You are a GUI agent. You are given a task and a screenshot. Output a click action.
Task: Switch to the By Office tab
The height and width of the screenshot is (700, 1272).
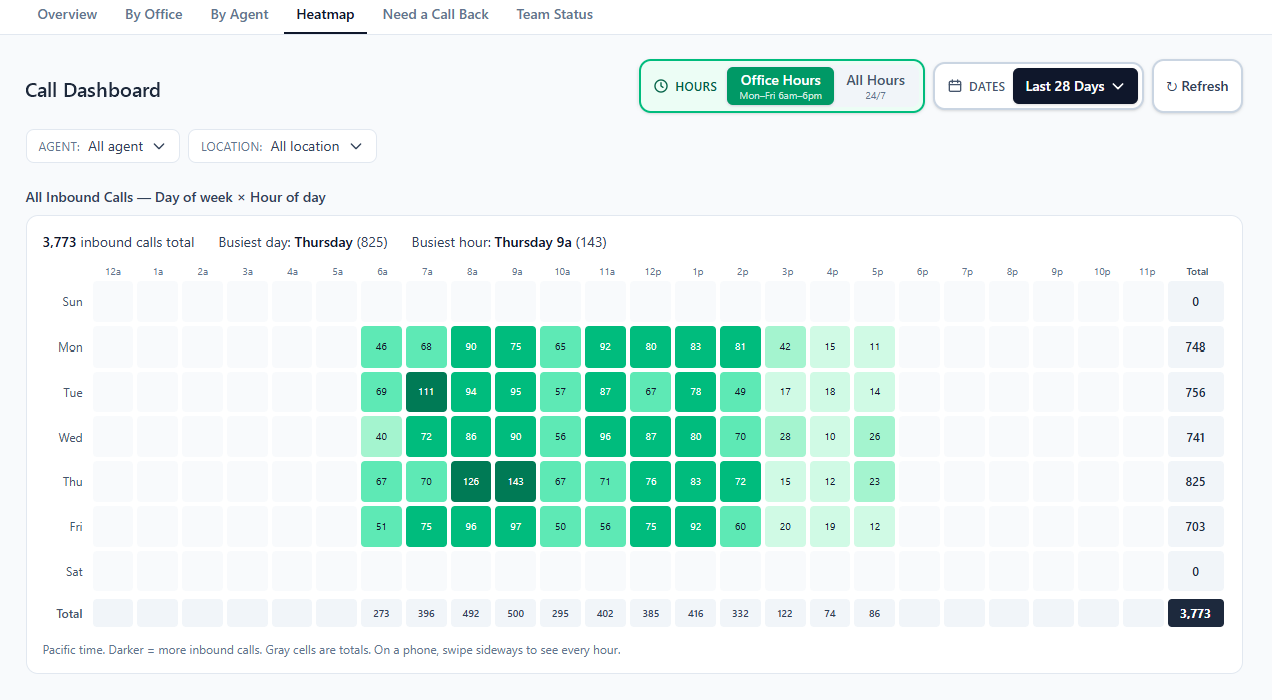coord(154,14)
